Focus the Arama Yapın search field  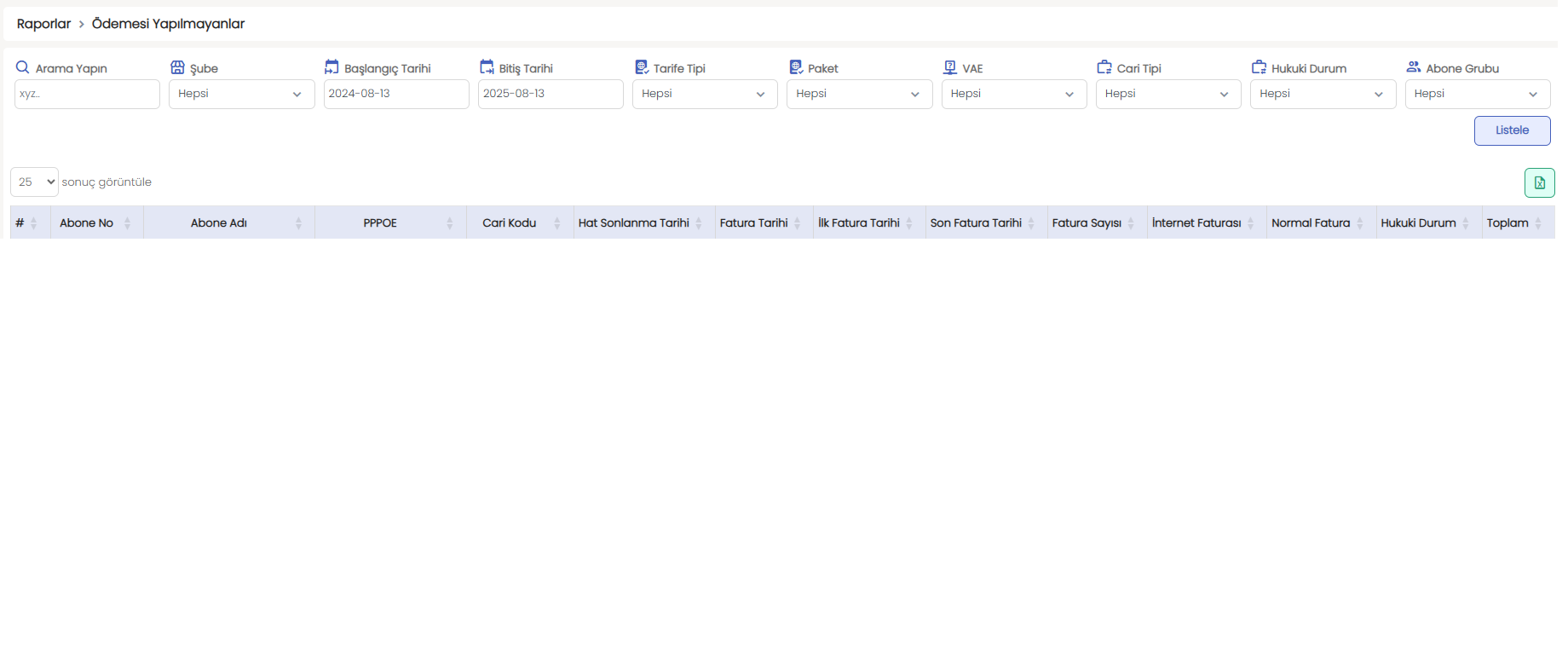click(x=87, y=94)
